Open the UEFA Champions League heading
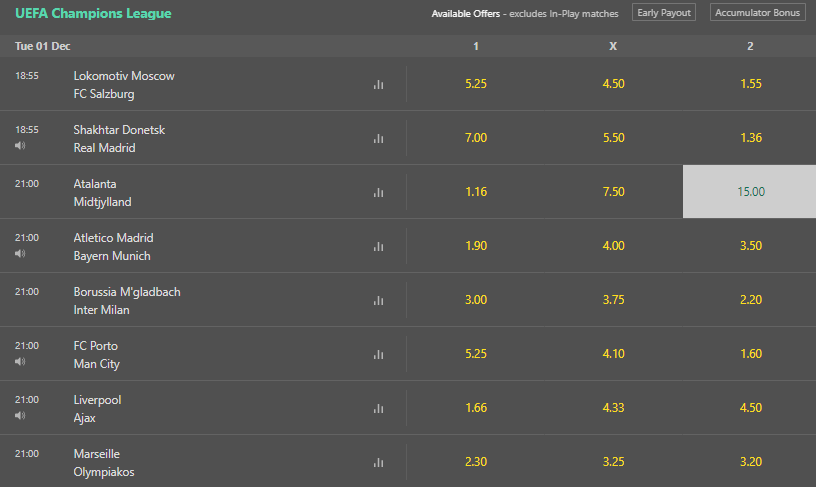The image size is (816, 487). 93,14
